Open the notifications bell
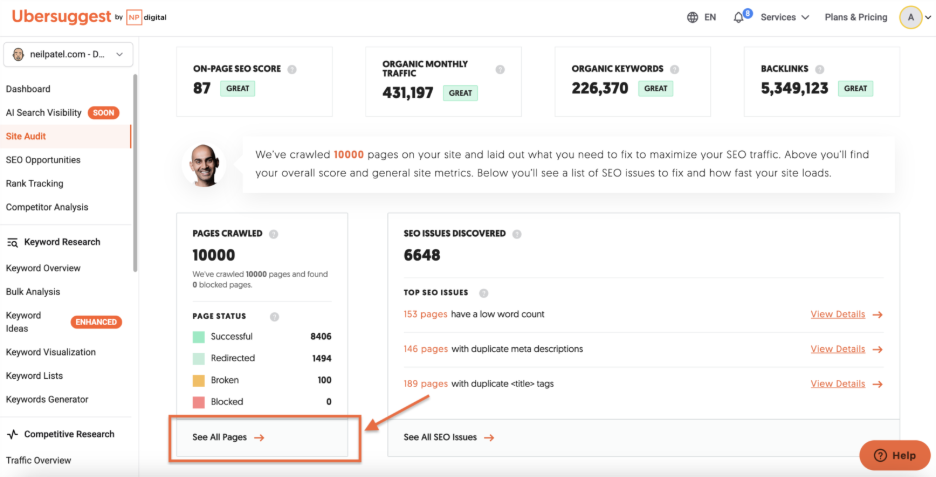 tap(738, 17)
